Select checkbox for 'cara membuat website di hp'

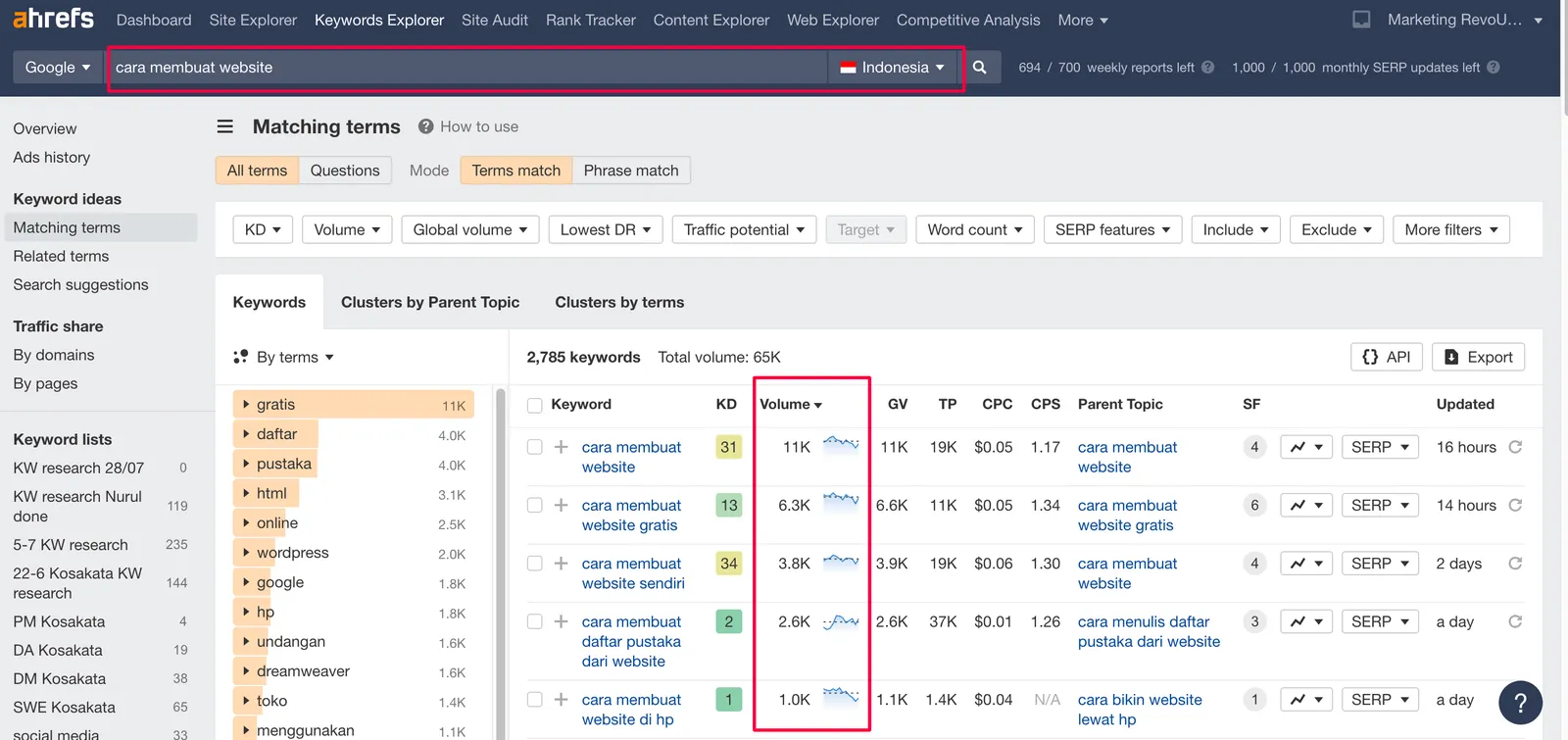point(534,700)
